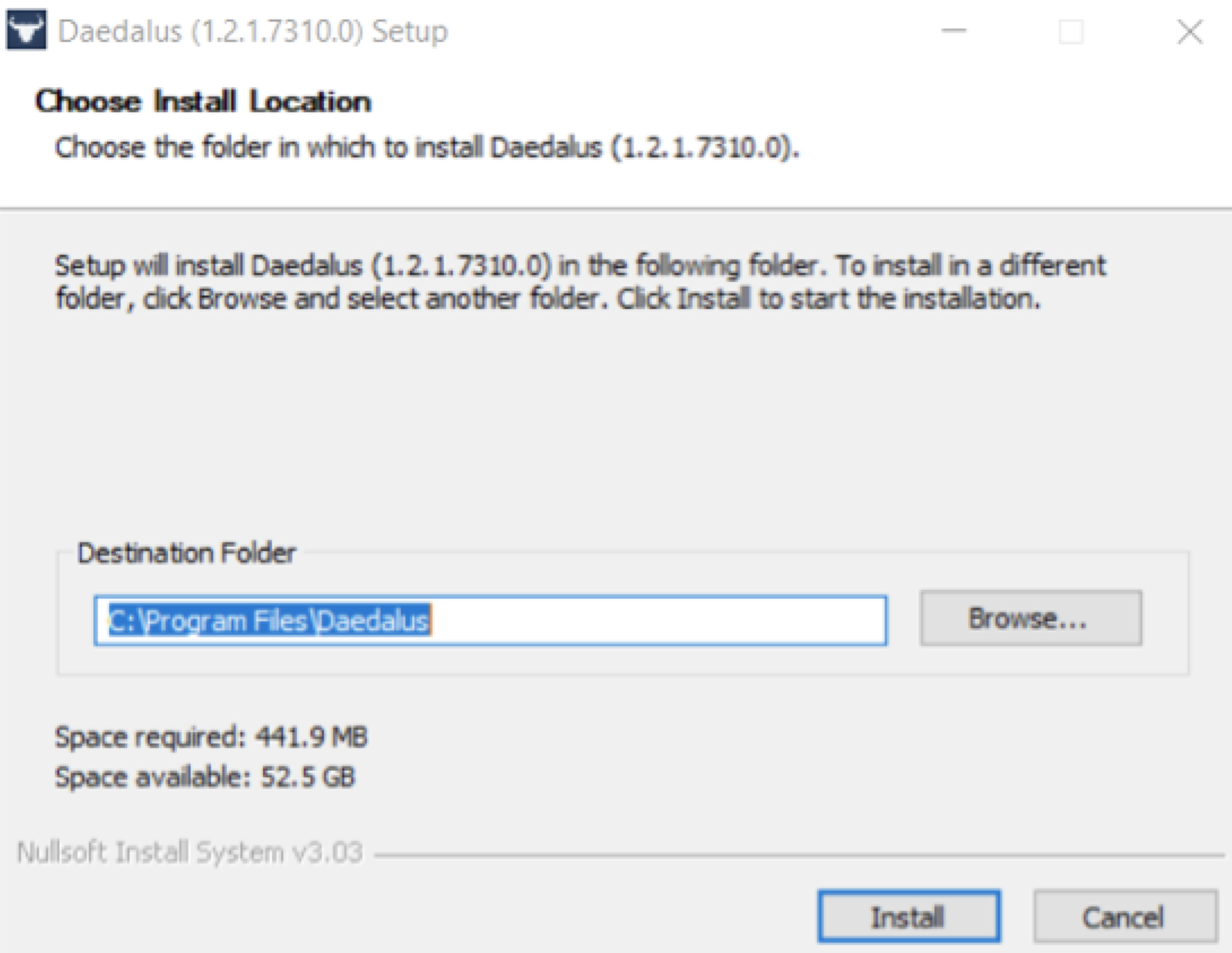The width and height of the screenshot is (1232, 953).
Task: Close the Daedalus Setup window
Action: tap(1189, 31)
